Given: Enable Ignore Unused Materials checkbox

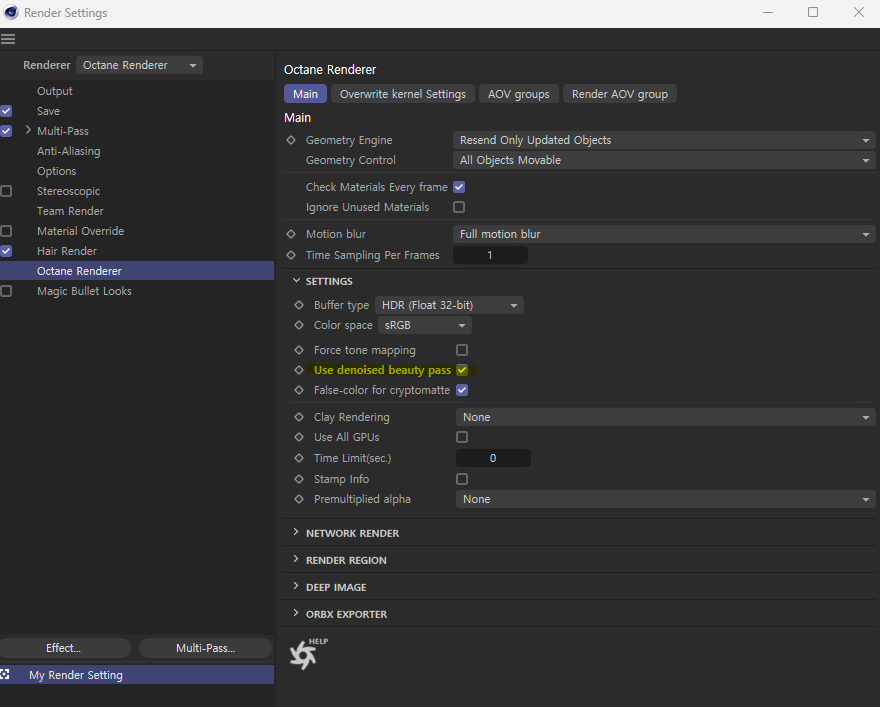Looking at the screenshot, I should click(x=459, y=207).
